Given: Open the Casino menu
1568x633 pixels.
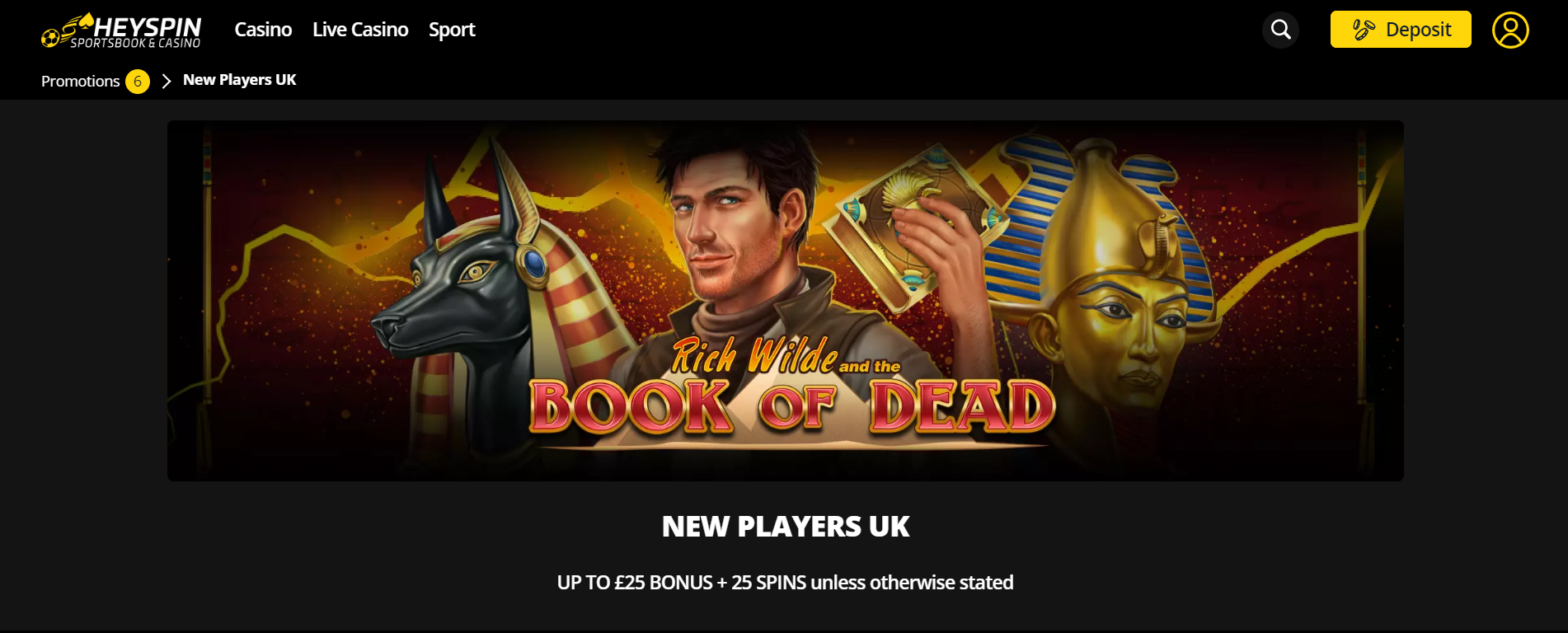Looking at the screenshot, I should click(263, 30).
